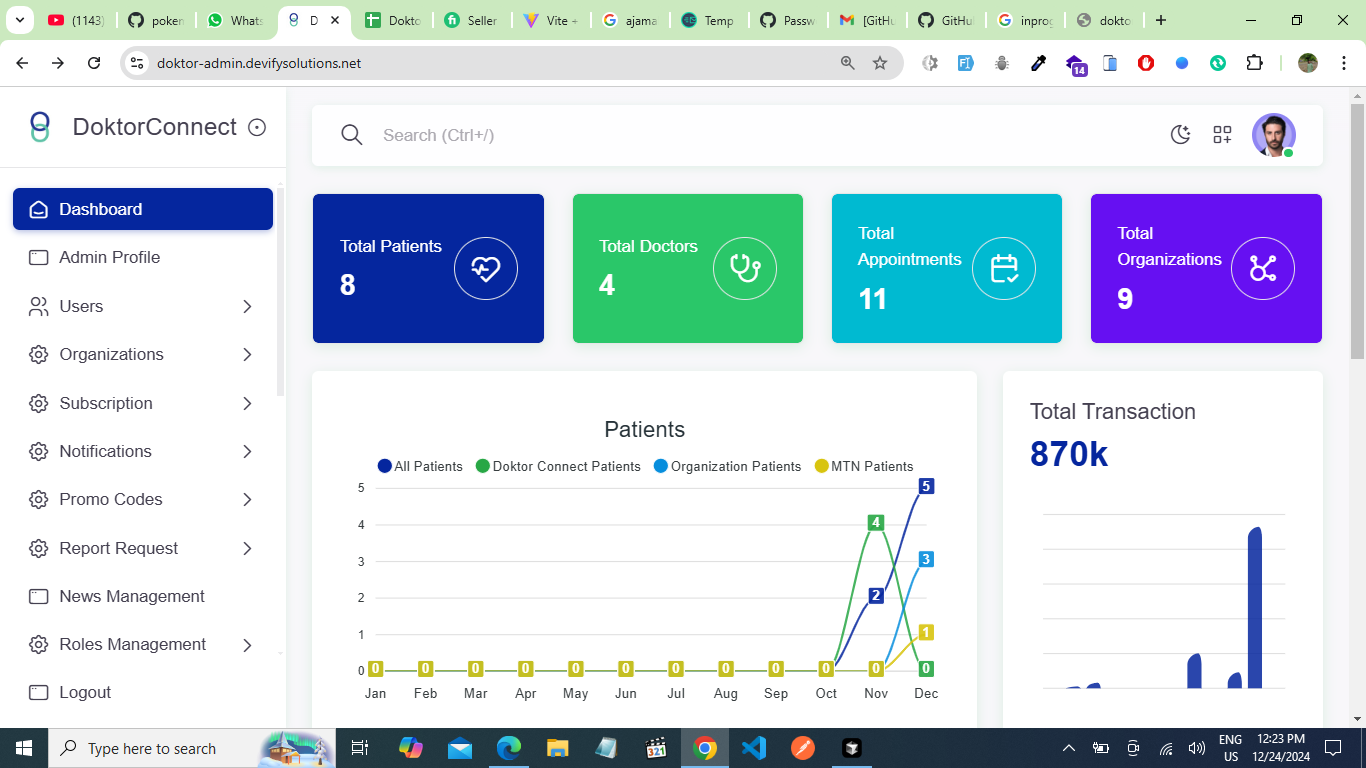The width and height of the screenshot is (1366, 768).
Task: Toggle Organization Patients legend series
Action: 727,466
